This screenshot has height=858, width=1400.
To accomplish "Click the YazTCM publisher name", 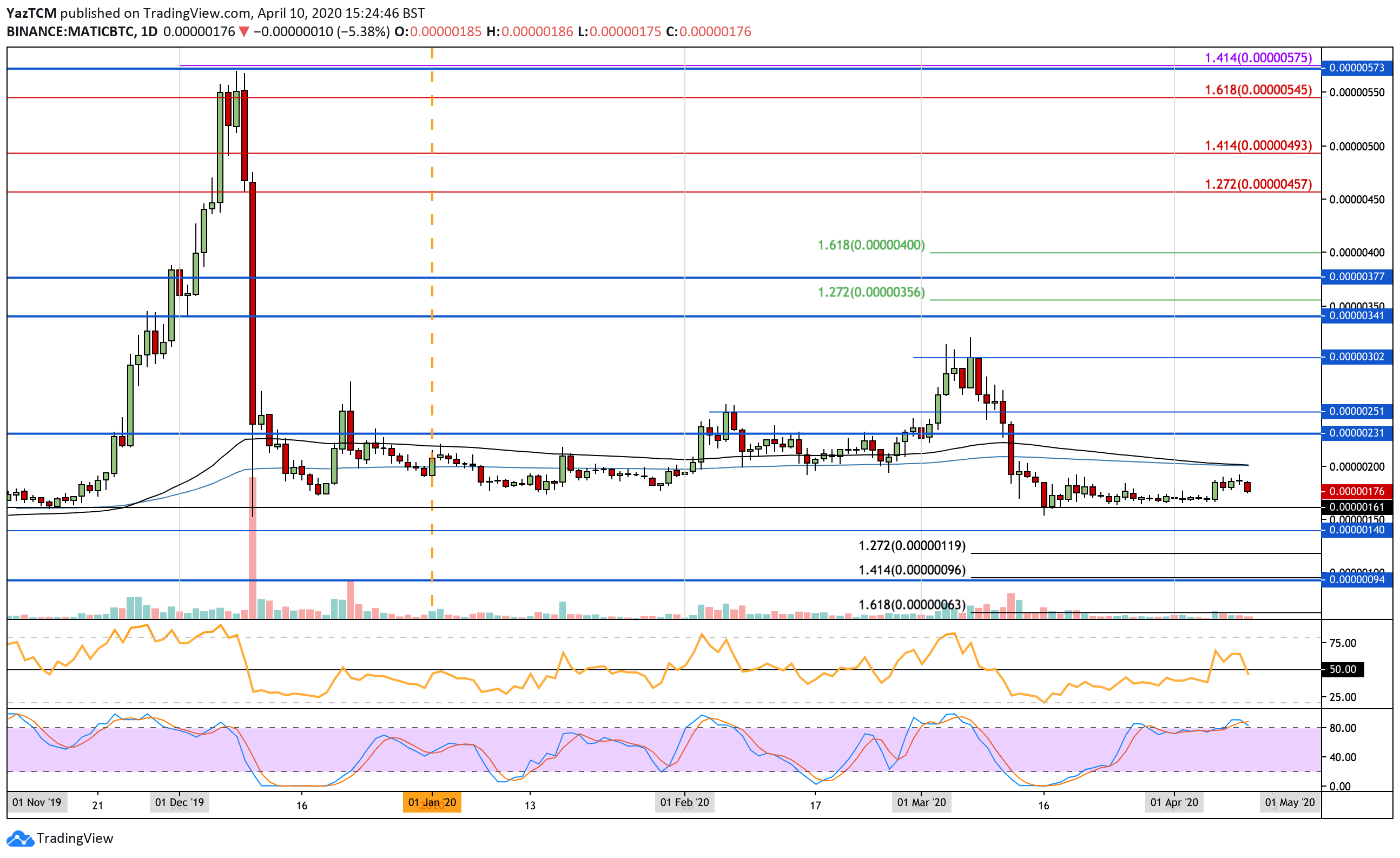I will click(x=32, y=13).
